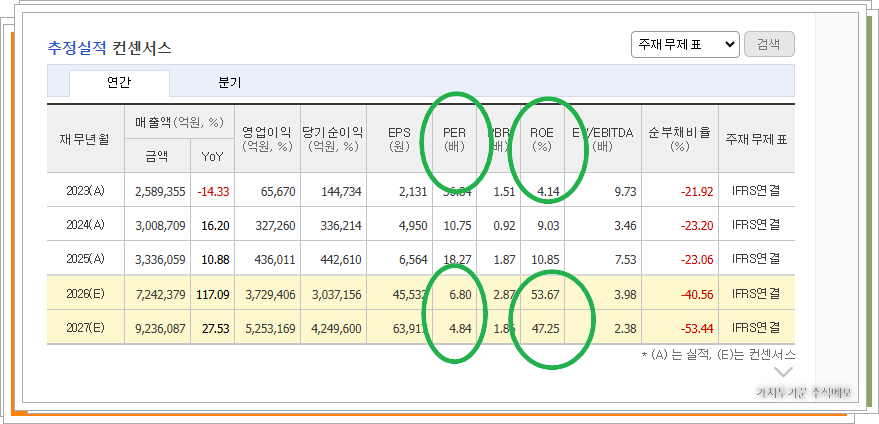Click the PBR value 0.92
Viewport: 879px width, 424px height.
tap(505, 226)
